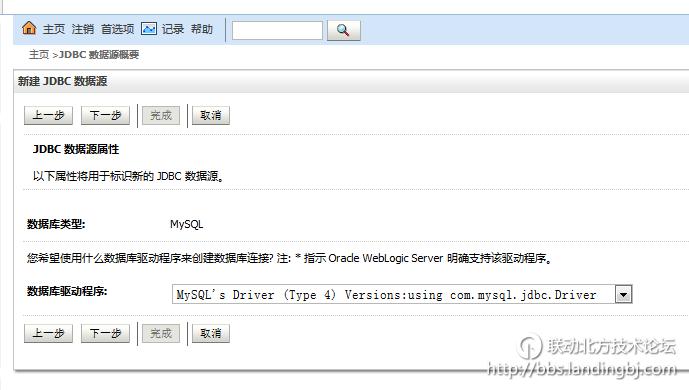Click the bottom 完成 button
689x390 pixels.
(x=161, y=333)
